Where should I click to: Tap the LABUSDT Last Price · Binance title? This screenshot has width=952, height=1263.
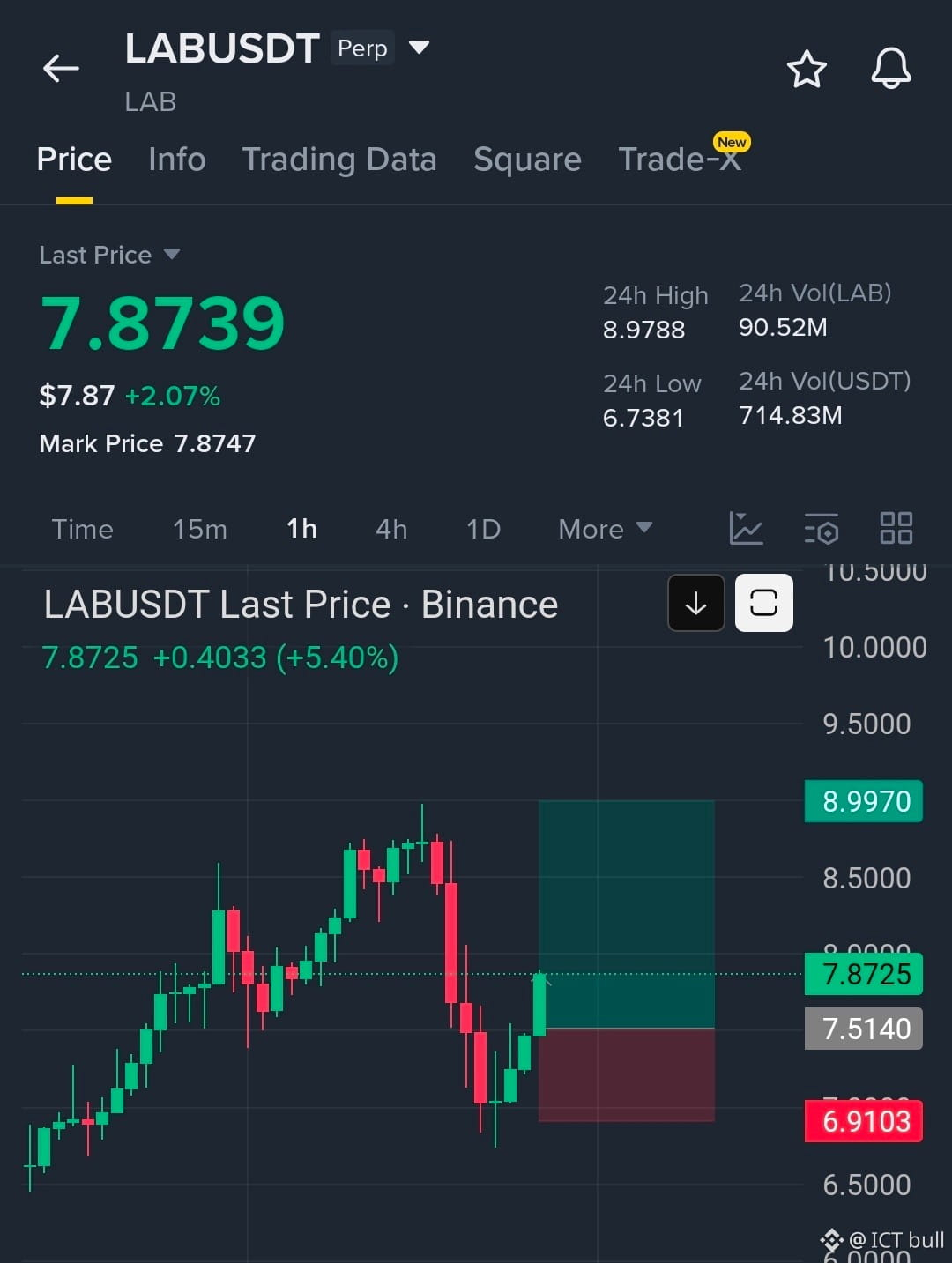coord(301,605)
